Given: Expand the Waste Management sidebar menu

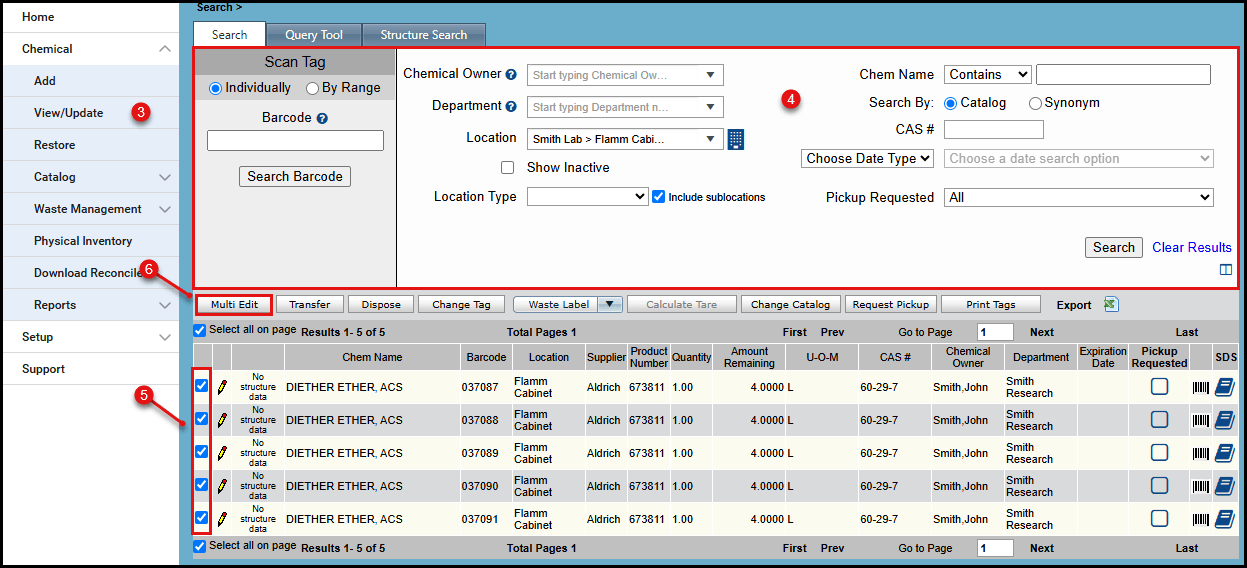Looking at the screenshot, I should coord(165,209).
